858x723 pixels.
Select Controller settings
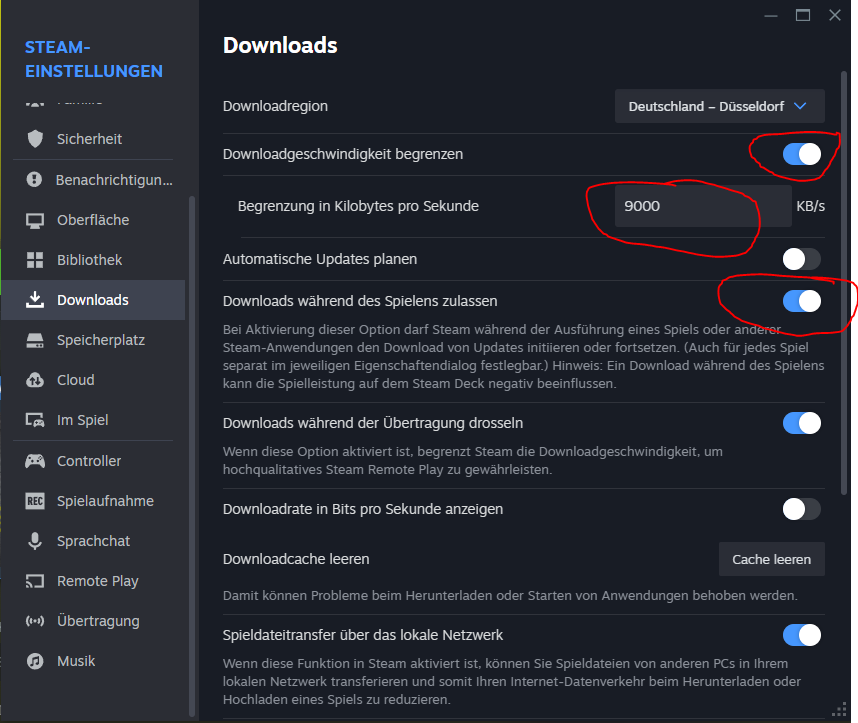coord(93,461)
